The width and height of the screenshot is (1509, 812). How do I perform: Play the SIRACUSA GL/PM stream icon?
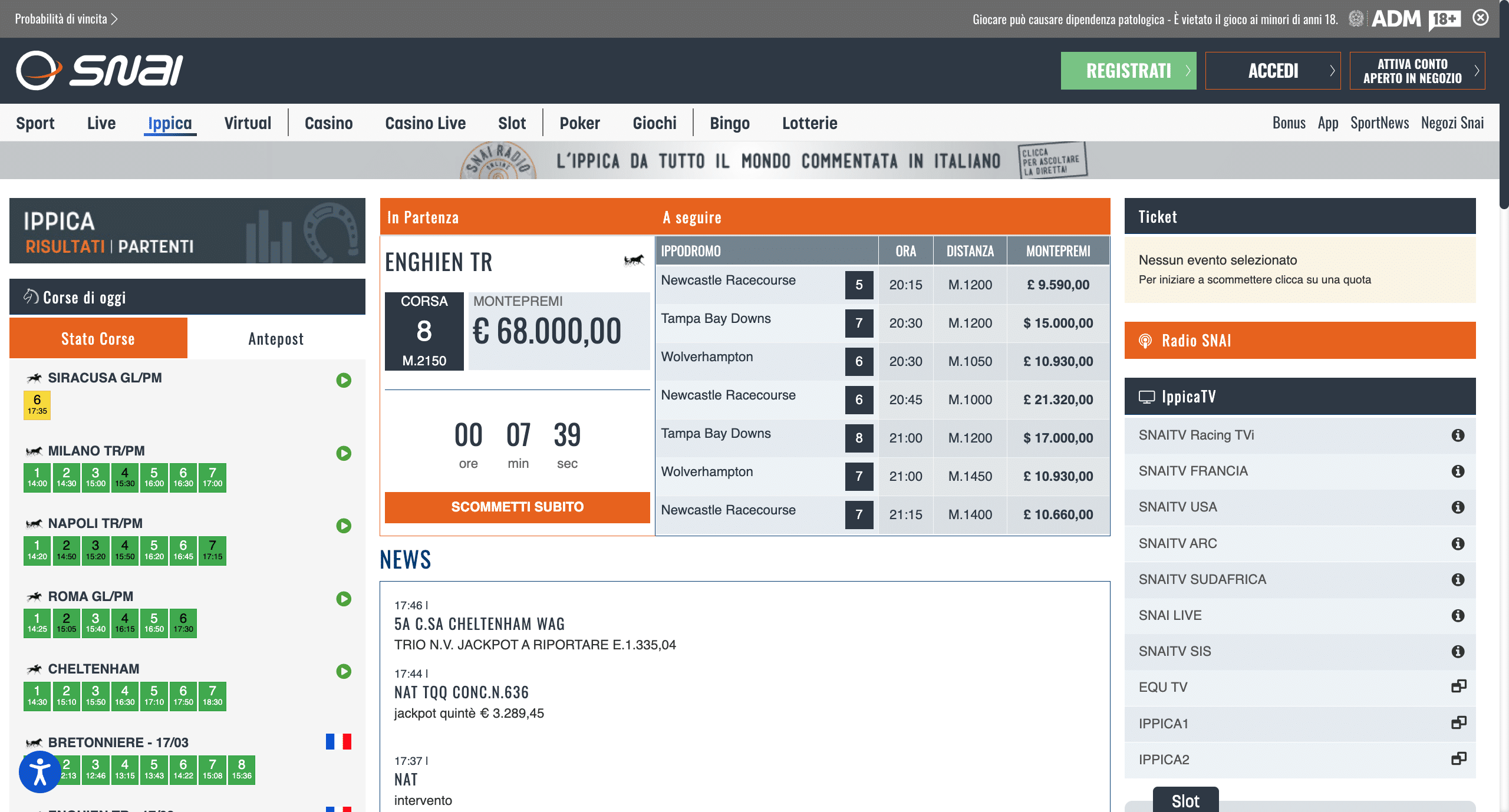click(x=344, y=380)
